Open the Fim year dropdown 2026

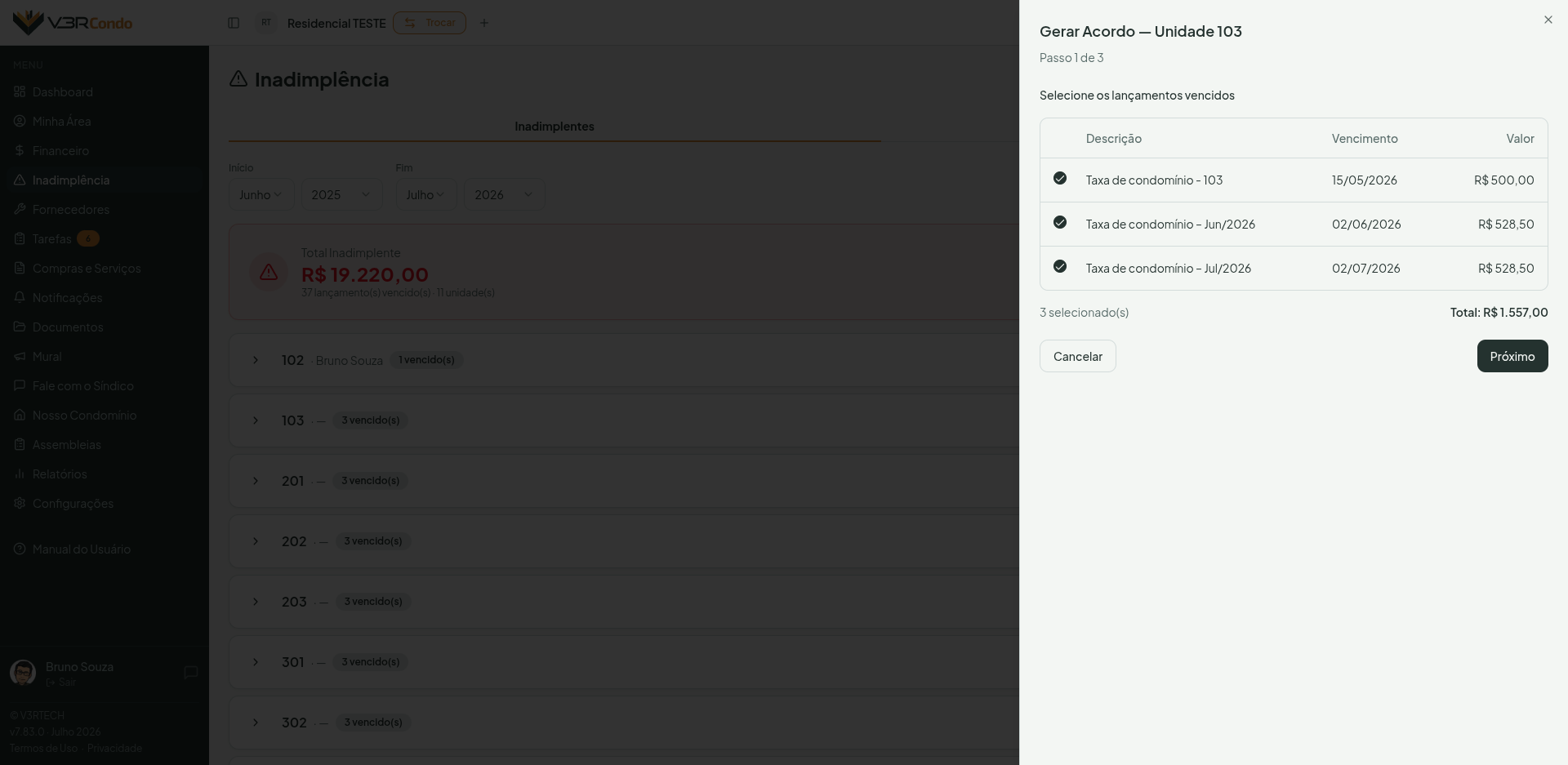[x=504, y=194]
